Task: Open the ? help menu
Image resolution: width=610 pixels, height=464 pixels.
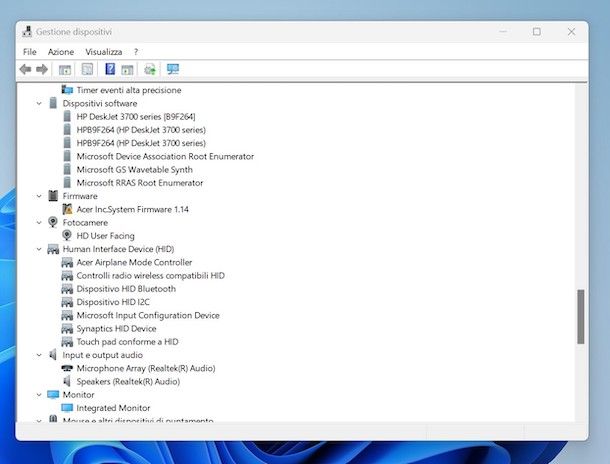Action: (x=136, y=52)
